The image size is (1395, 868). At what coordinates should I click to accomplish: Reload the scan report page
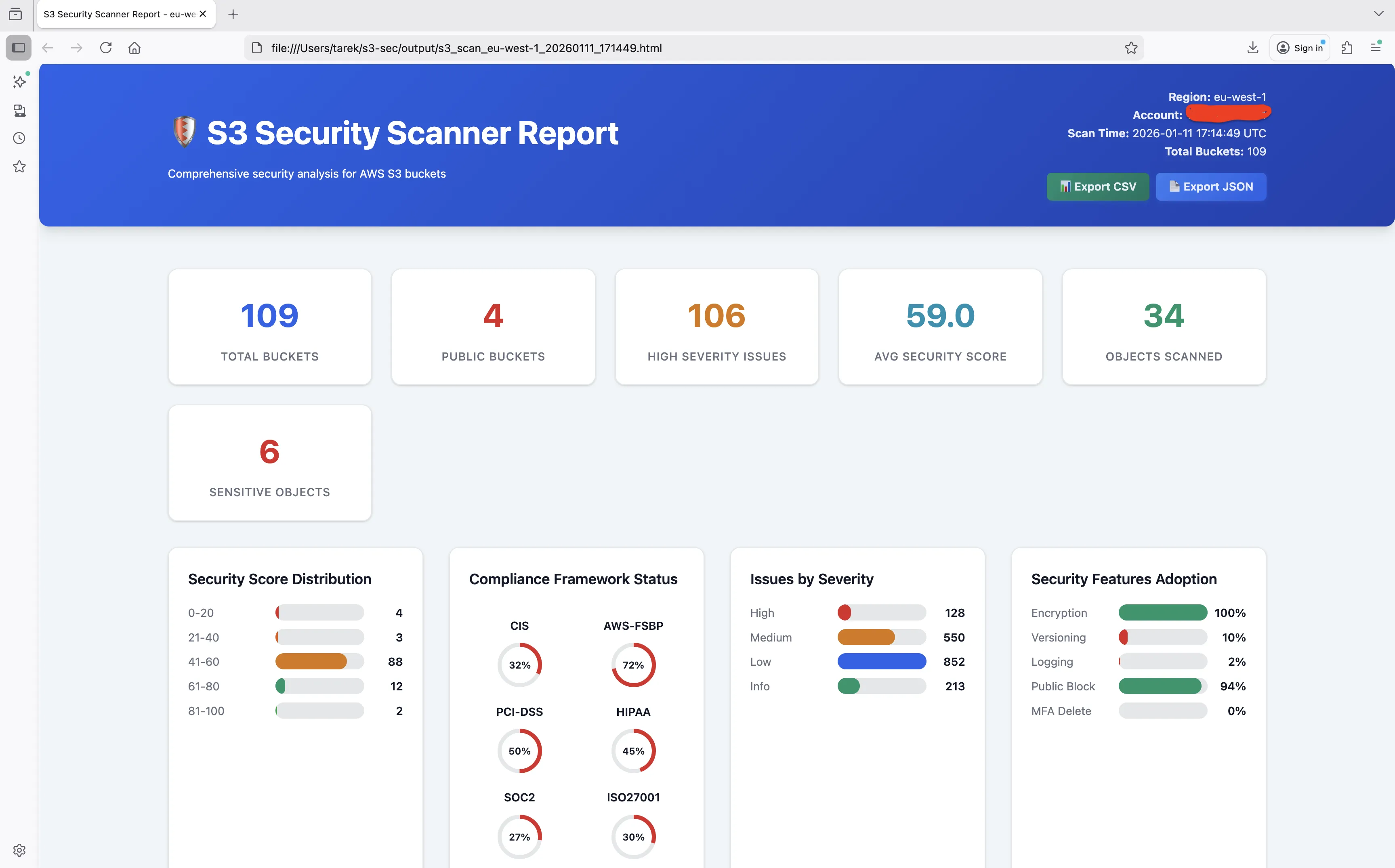106,48
